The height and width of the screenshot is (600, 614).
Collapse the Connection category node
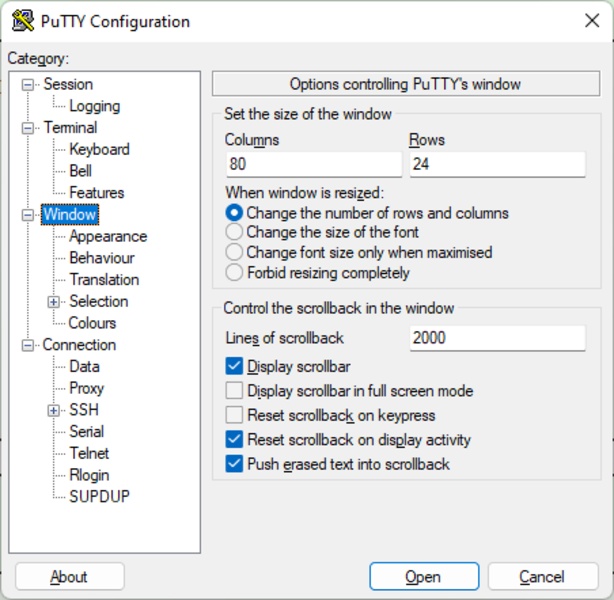coord(27,345)
